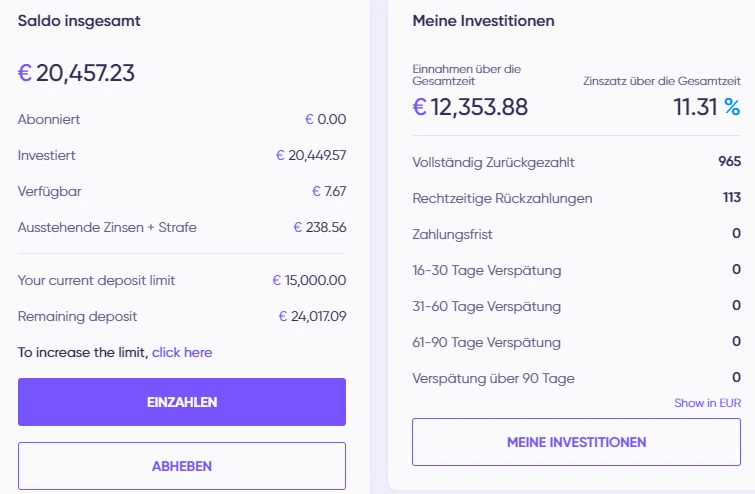Follow the 'click here' limit link
Viewport: 755px width, 494px height.
(182, 352)
